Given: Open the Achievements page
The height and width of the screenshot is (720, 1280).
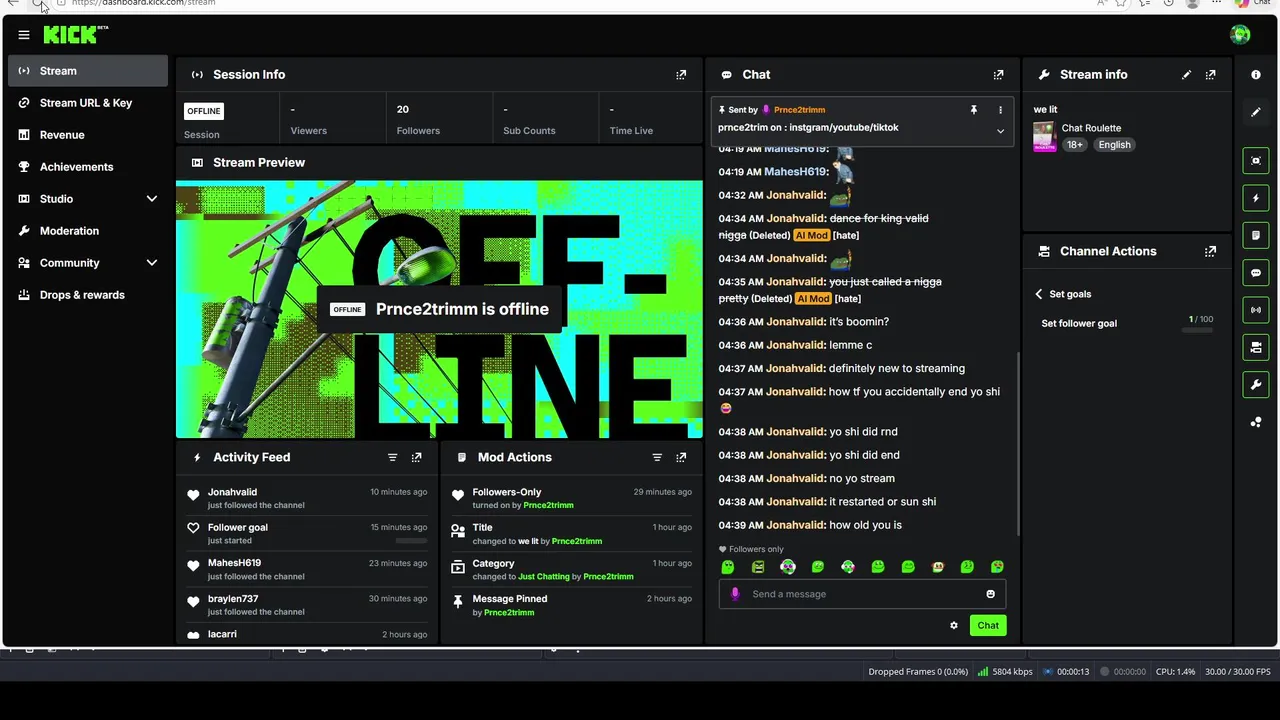Looking at the screenshot, I should coord(88,167).
